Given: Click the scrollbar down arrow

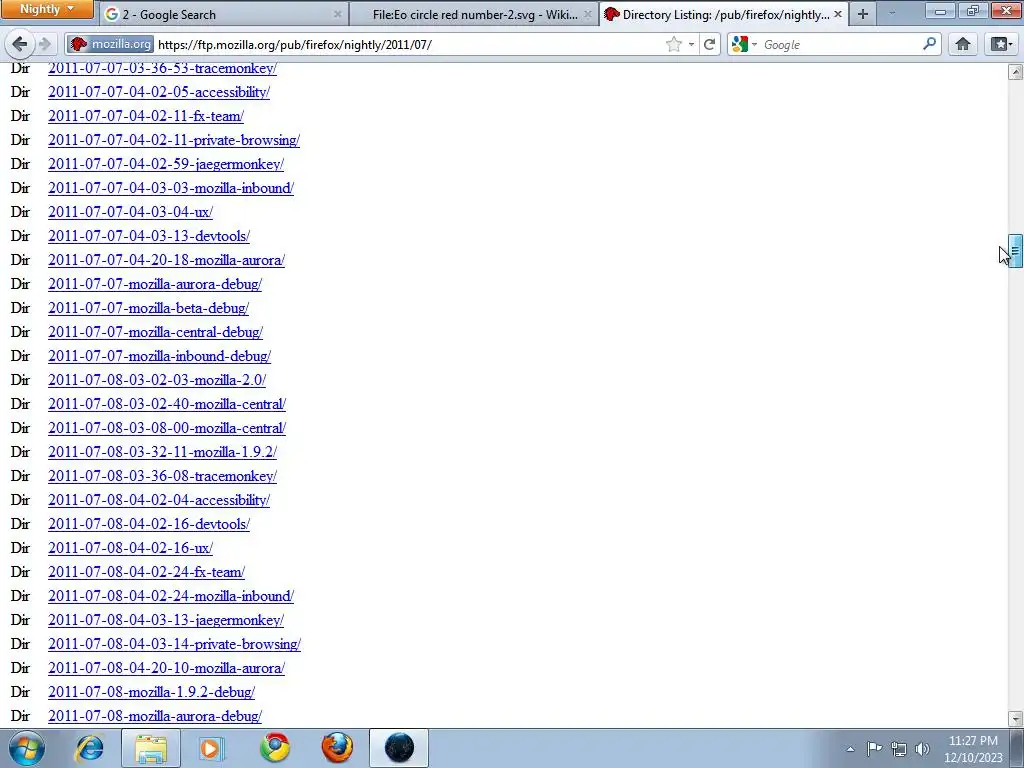Looking at the screenshot, I should click(x=1015, y=719).
